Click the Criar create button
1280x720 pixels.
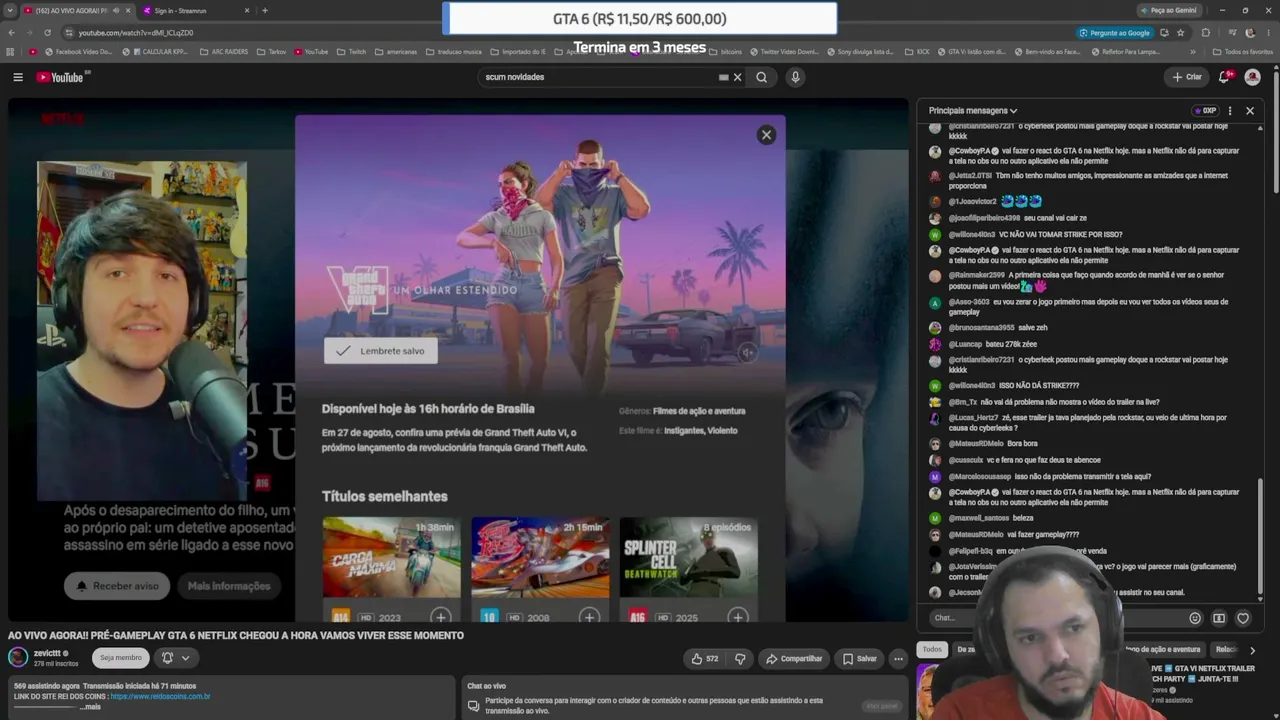pos(1187,77)
